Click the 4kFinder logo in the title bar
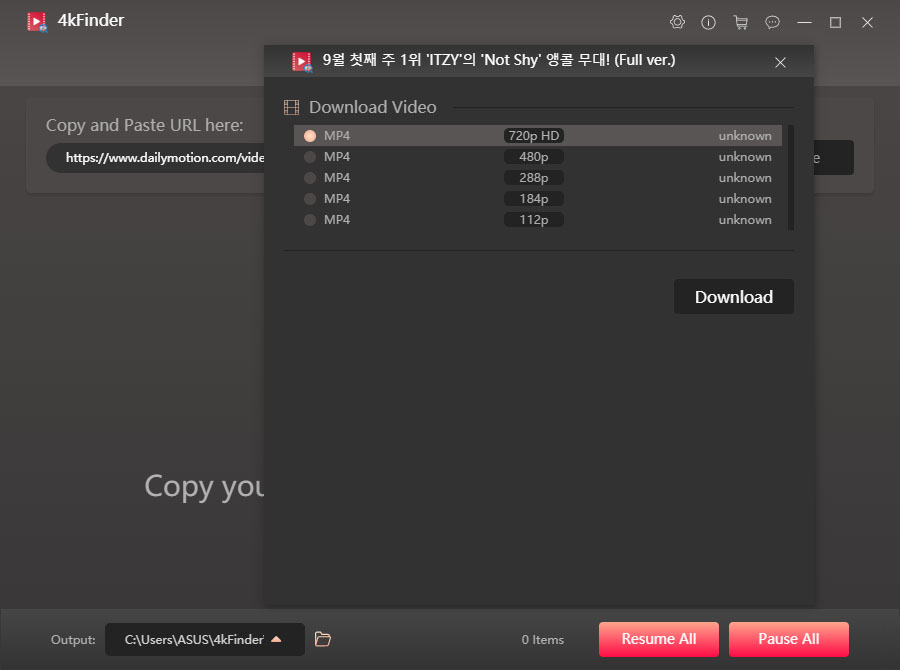The width and height of the screenshot is (900, 670). click(x=38, y=20)
